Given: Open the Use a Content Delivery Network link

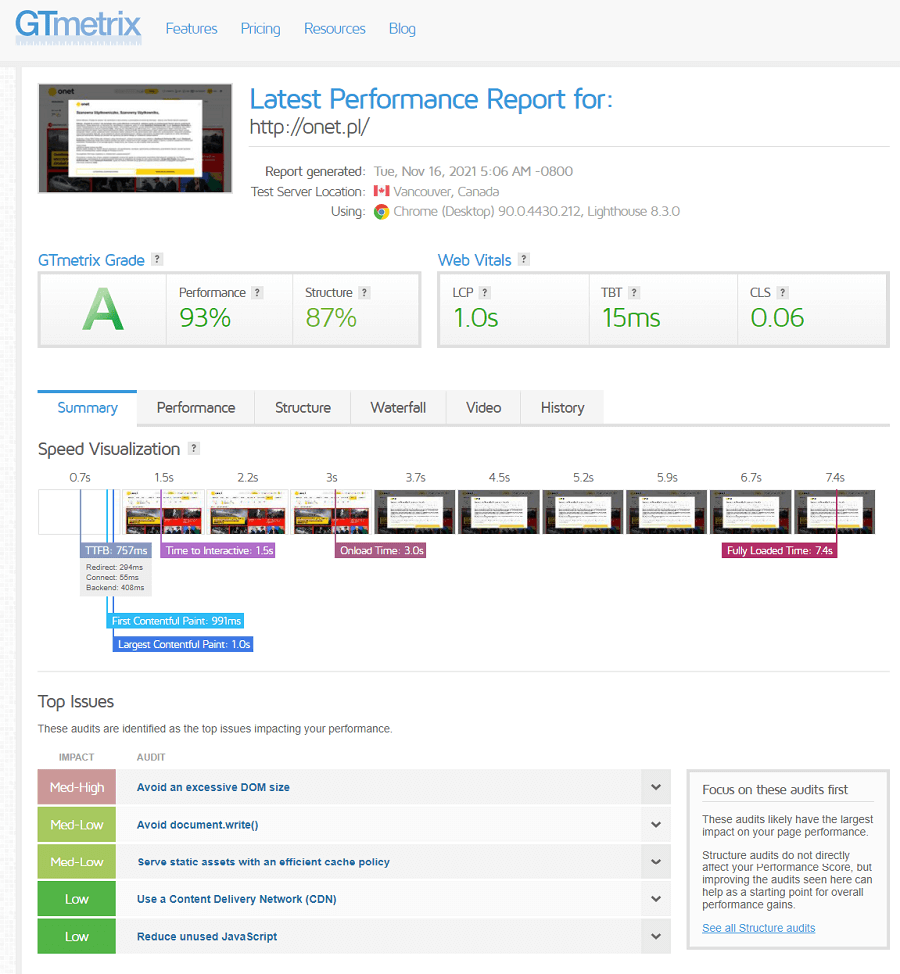Looking at the screenshot, I should (237, 899).
